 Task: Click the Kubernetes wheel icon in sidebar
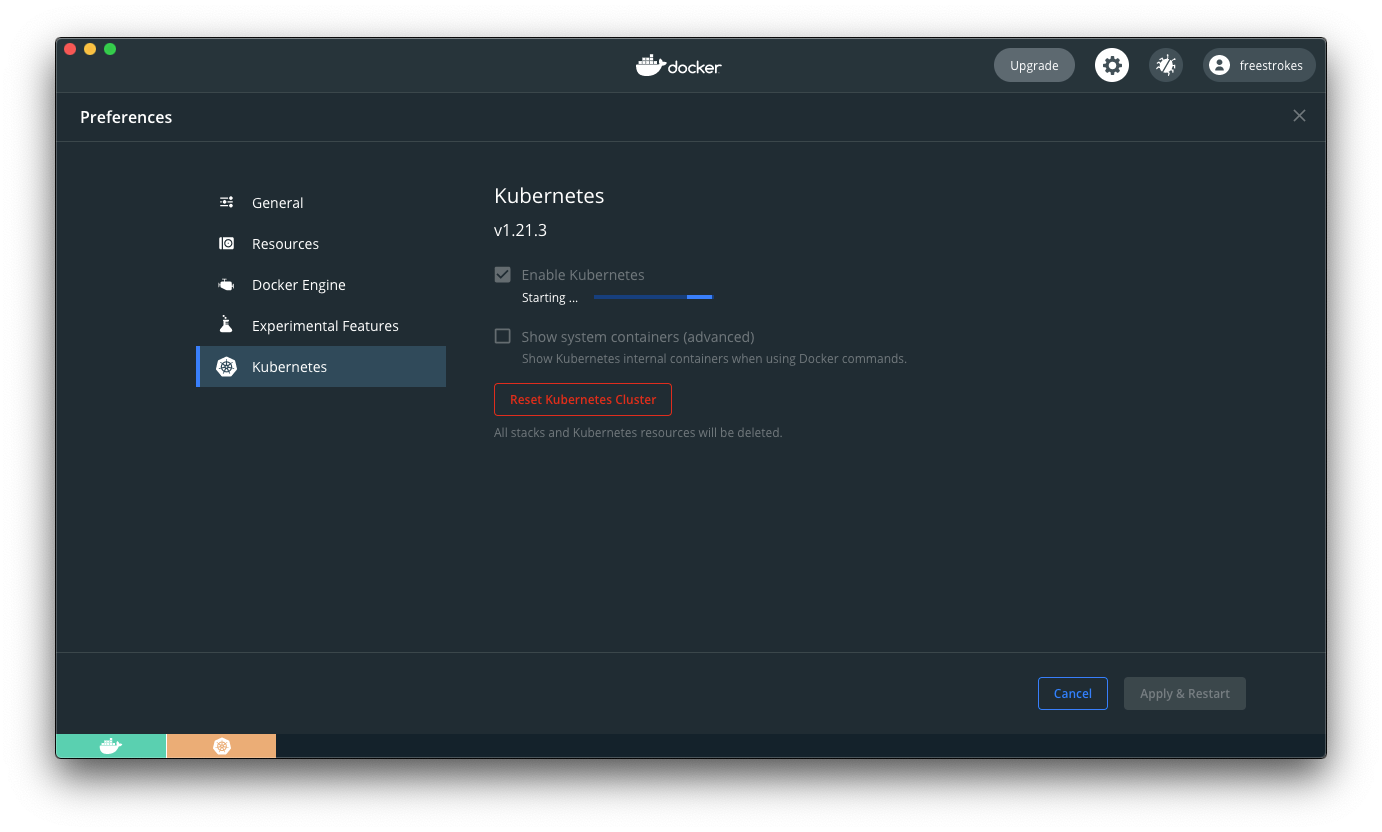coord(227,367)
